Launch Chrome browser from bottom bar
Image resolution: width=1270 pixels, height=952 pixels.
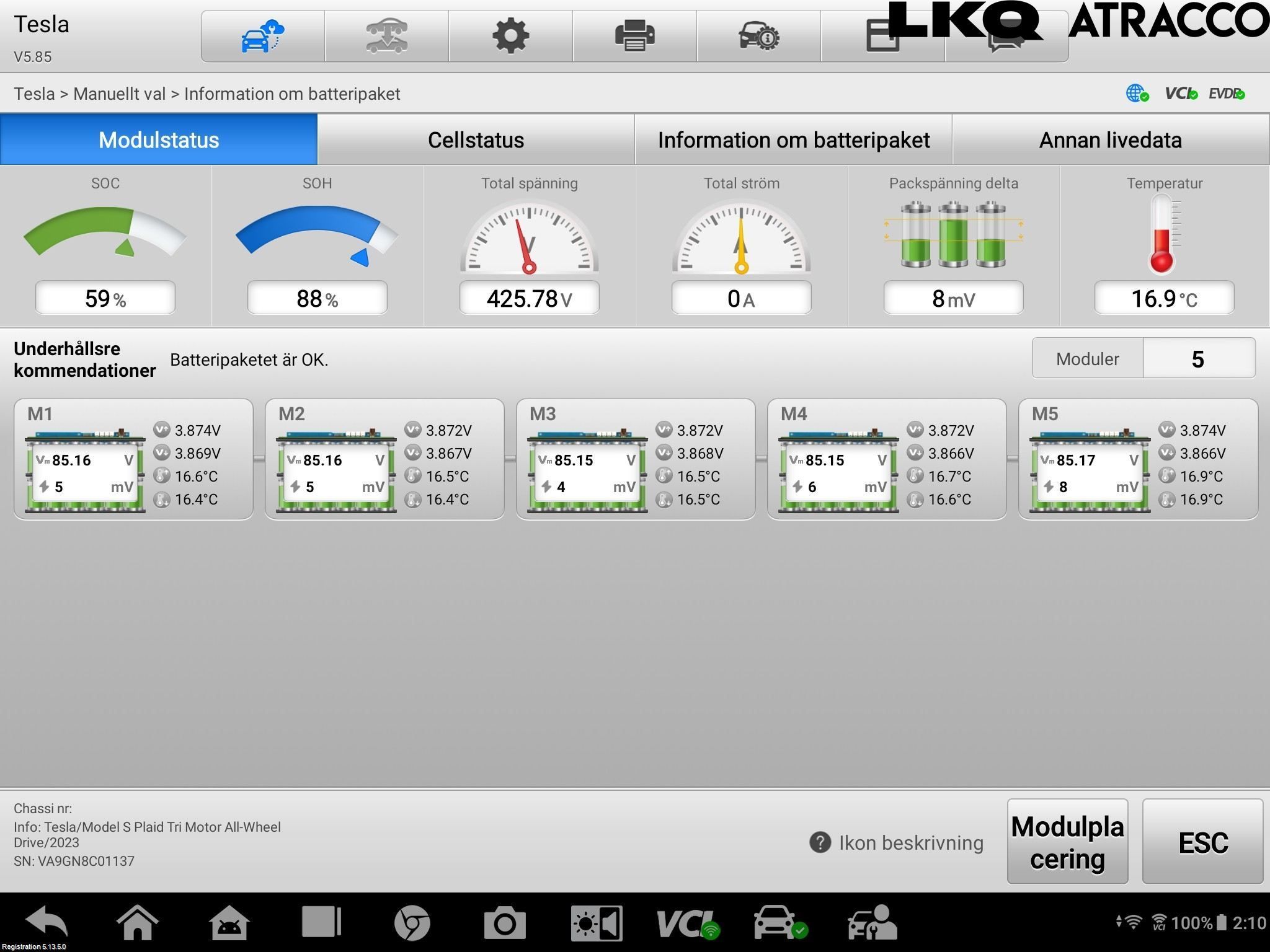click(412, 922)
